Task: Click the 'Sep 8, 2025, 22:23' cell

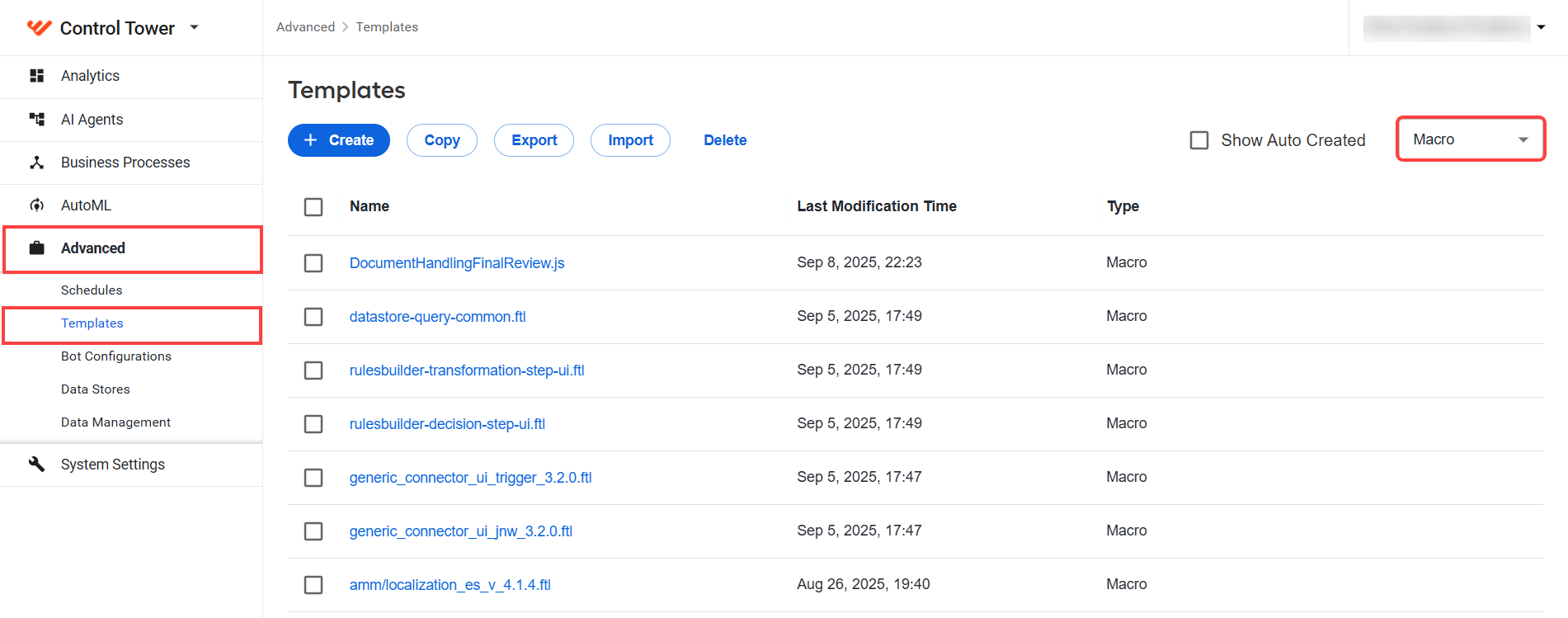Action: pos(859,262)
